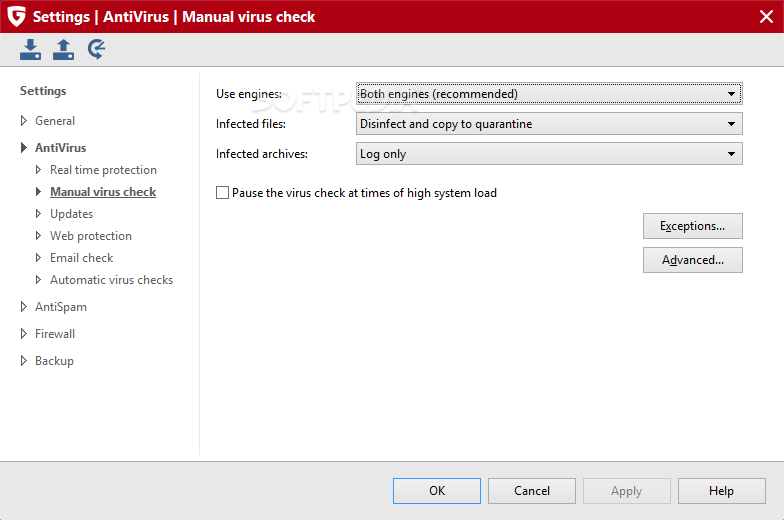784x520 pixels.
Task: Open the Infected files dropdown
Action: tap(549, 124)
